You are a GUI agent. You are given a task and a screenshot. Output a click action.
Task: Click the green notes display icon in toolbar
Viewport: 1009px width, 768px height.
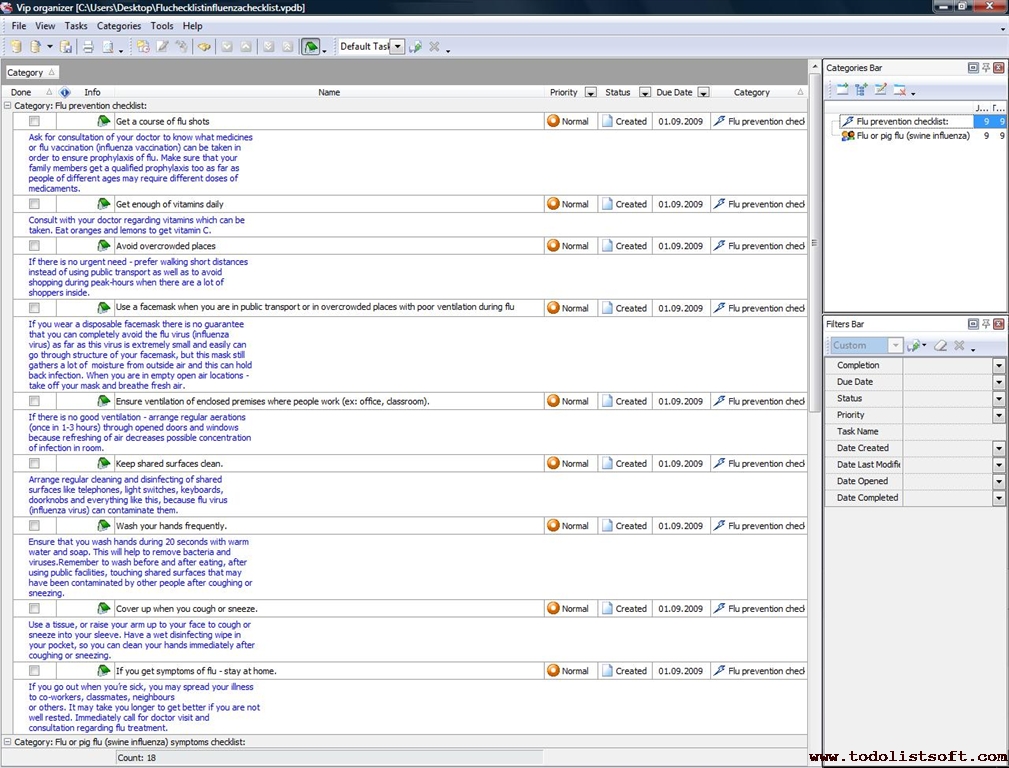(311, 47)
